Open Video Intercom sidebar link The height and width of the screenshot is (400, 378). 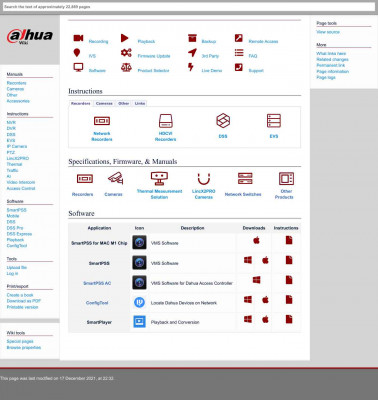click(x=21, y=182)
